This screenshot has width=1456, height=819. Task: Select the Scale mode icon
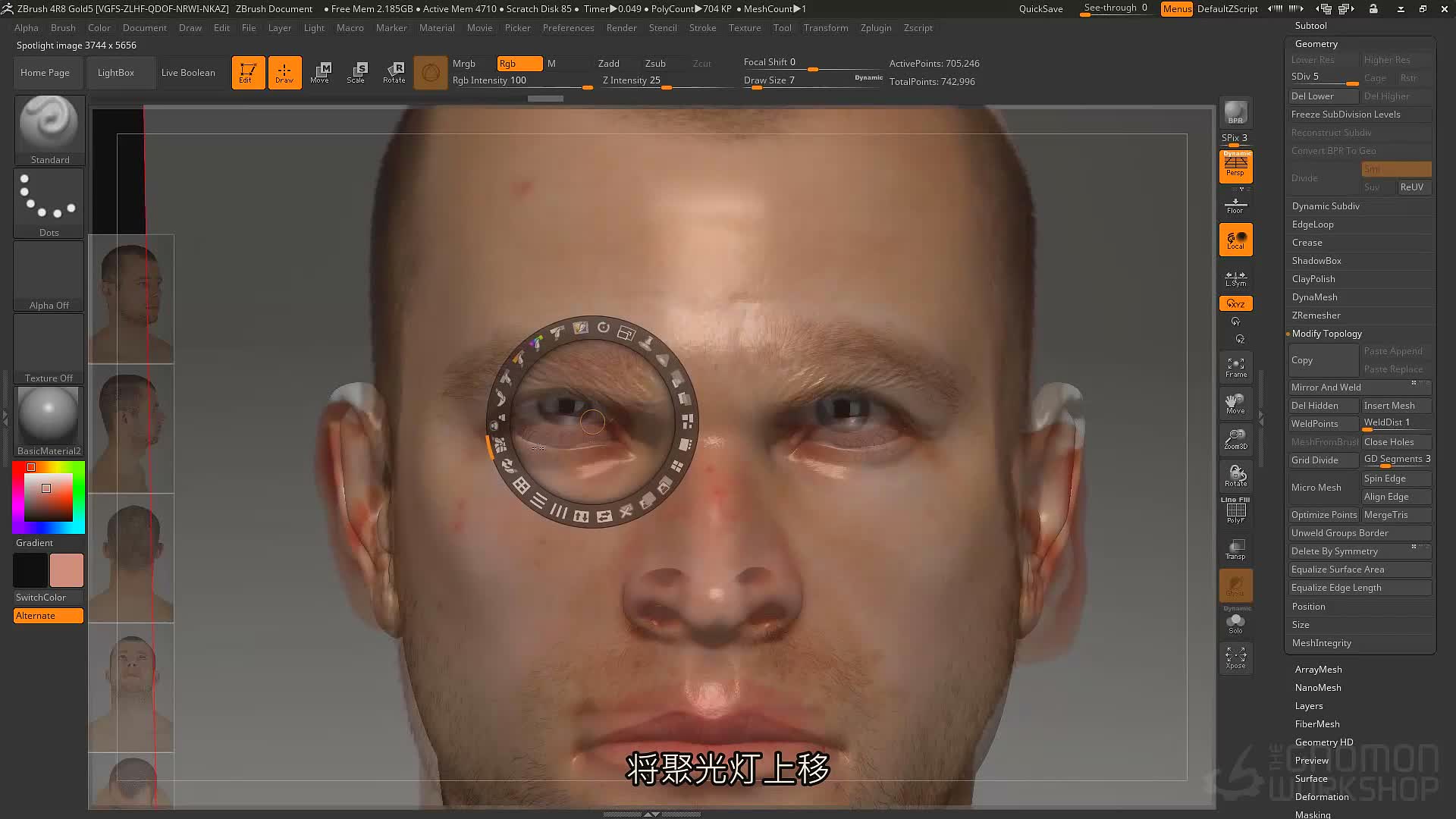(x=356, y=73)
